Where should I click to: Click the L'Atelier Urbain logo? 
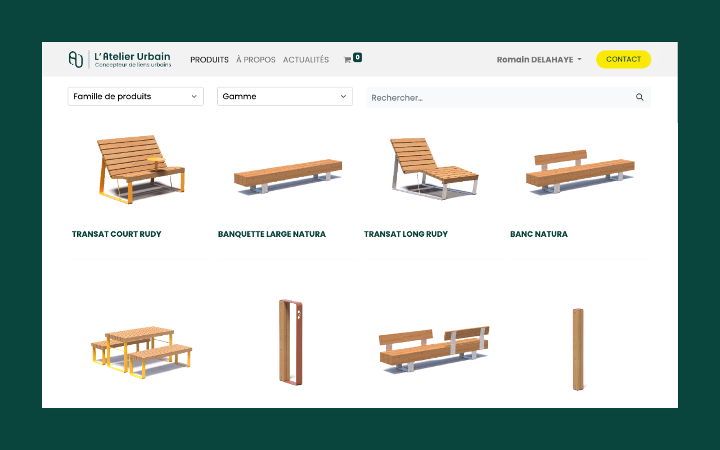tap(119, 59)
